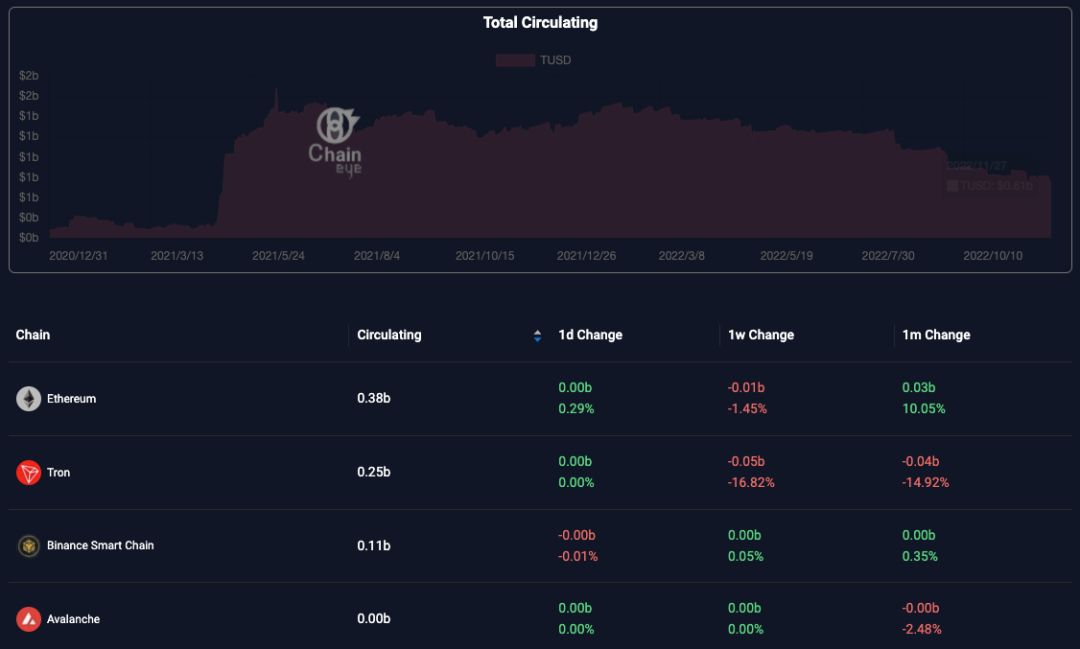Click the Total Circulating chart title
The image size is (1080, 649).
coord(540,22)
